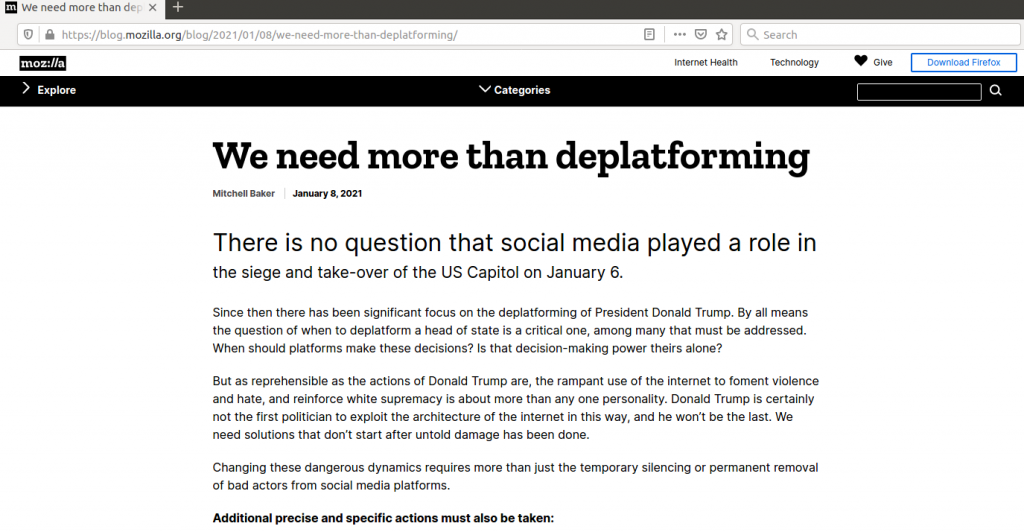Click the 'Changing these dangerous dynamics' paragraph
Image resolution: width=1024 pixels, height=532 pixels.
(515, 477)
